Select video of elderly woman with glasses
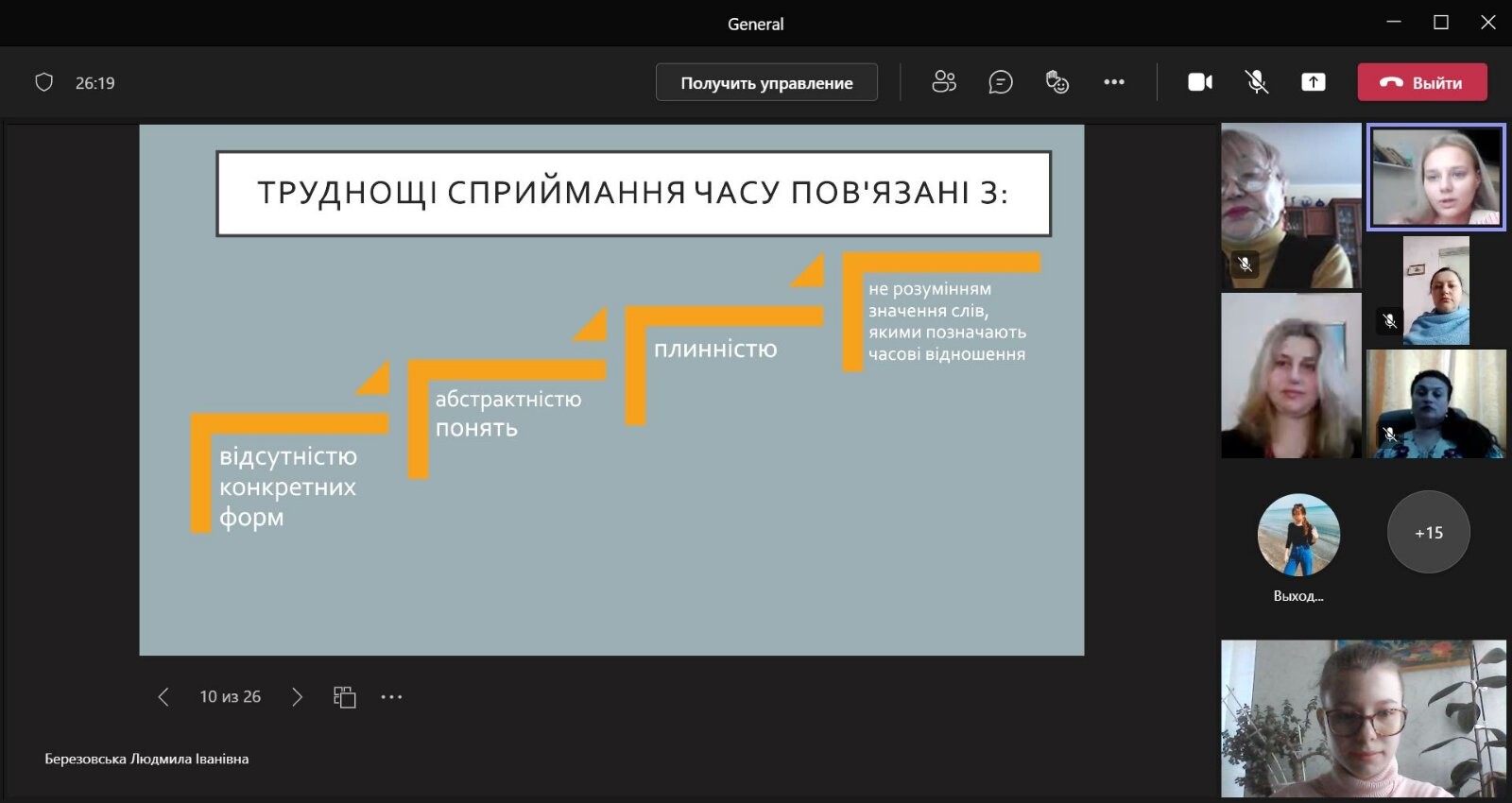This screenshot has height=803, width=1512. (x=1291, y=206)
